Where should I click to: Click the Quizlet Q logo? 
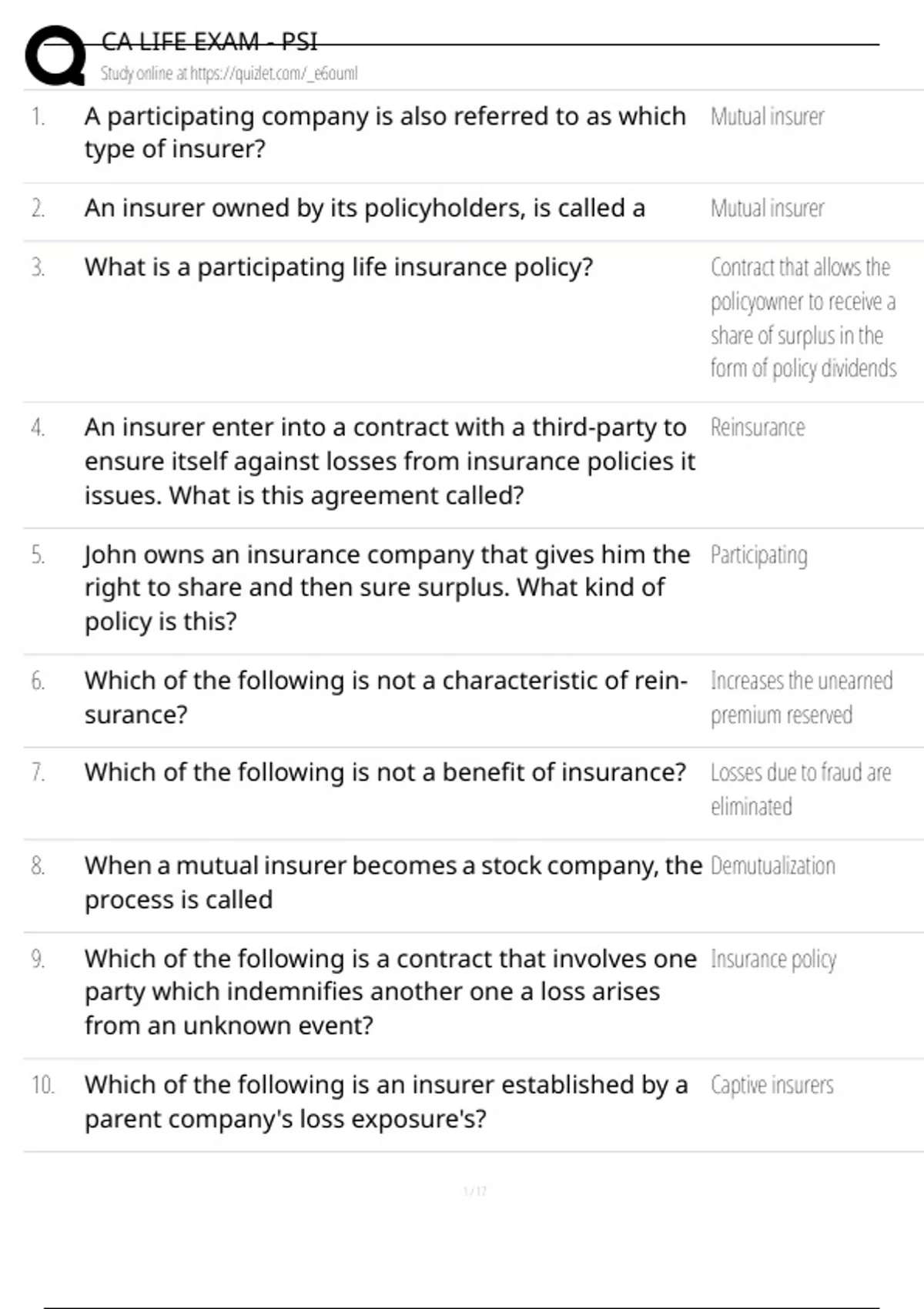click(x=55, y=55)
